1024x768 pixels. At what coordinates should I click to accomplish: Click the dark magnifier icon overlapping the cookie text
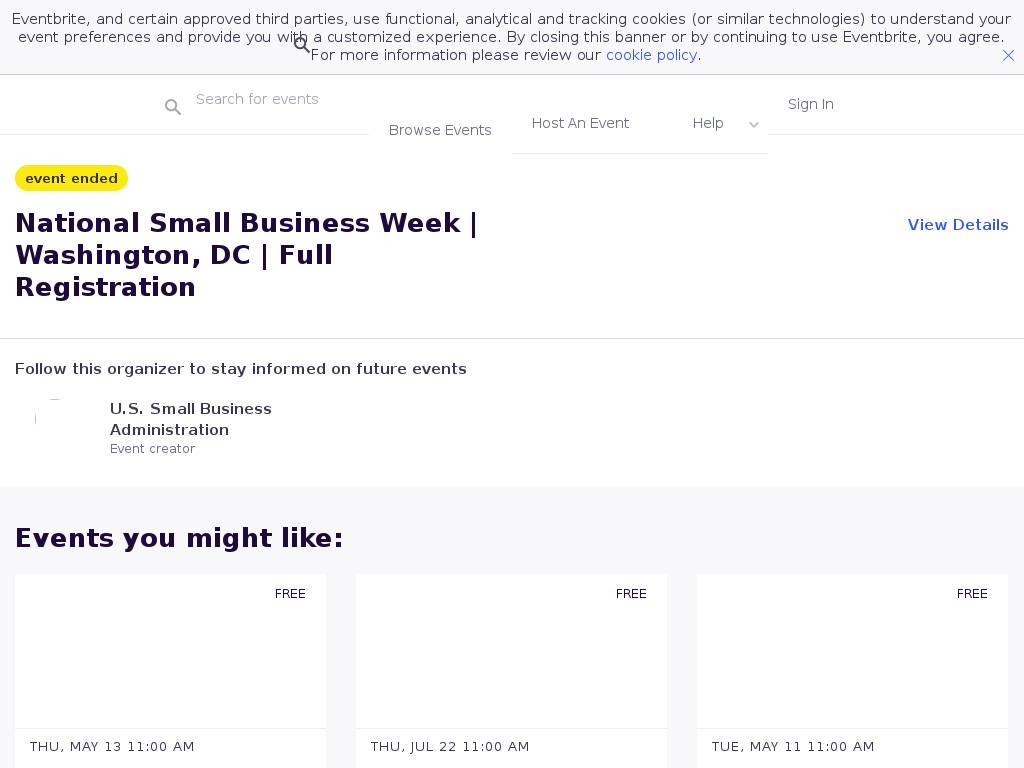[x=301, y=45]
